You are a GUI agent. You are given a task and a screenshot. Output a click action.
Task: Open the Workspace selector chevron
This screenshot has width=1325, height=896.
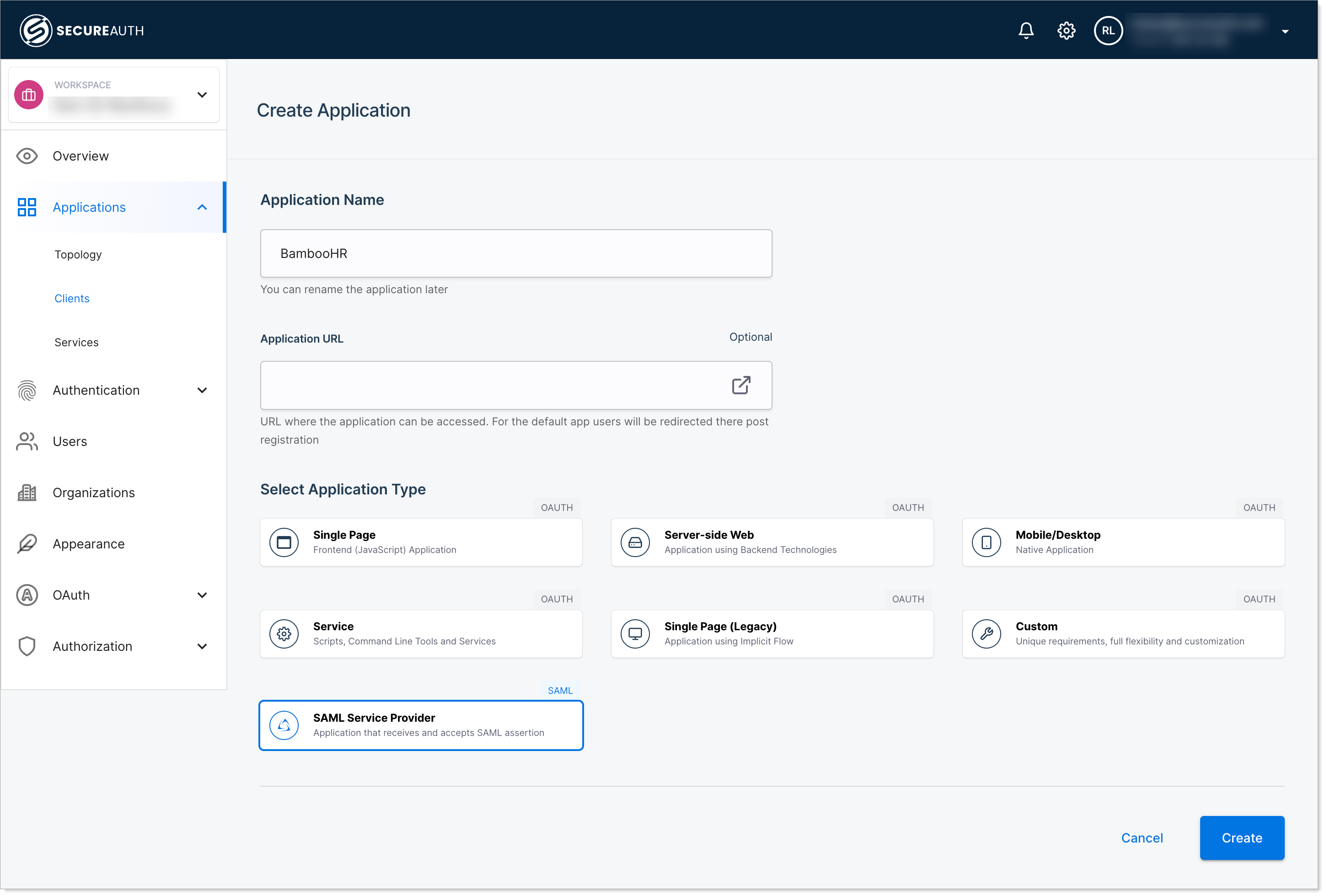202,95
